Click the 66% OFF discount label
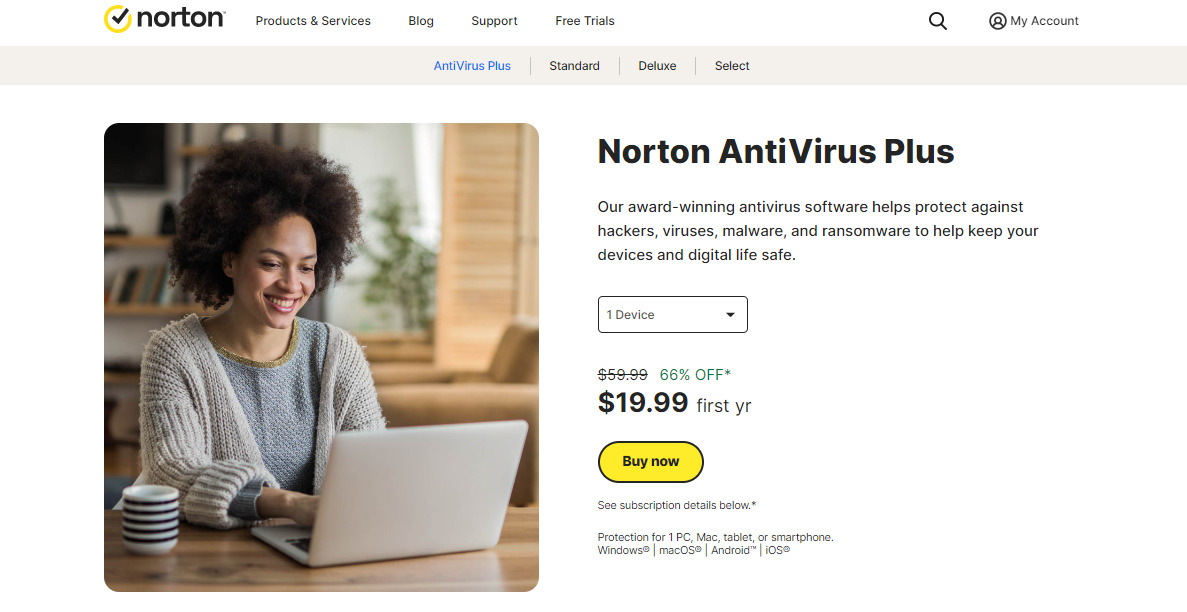1187x612 pixels. [695, 375]
